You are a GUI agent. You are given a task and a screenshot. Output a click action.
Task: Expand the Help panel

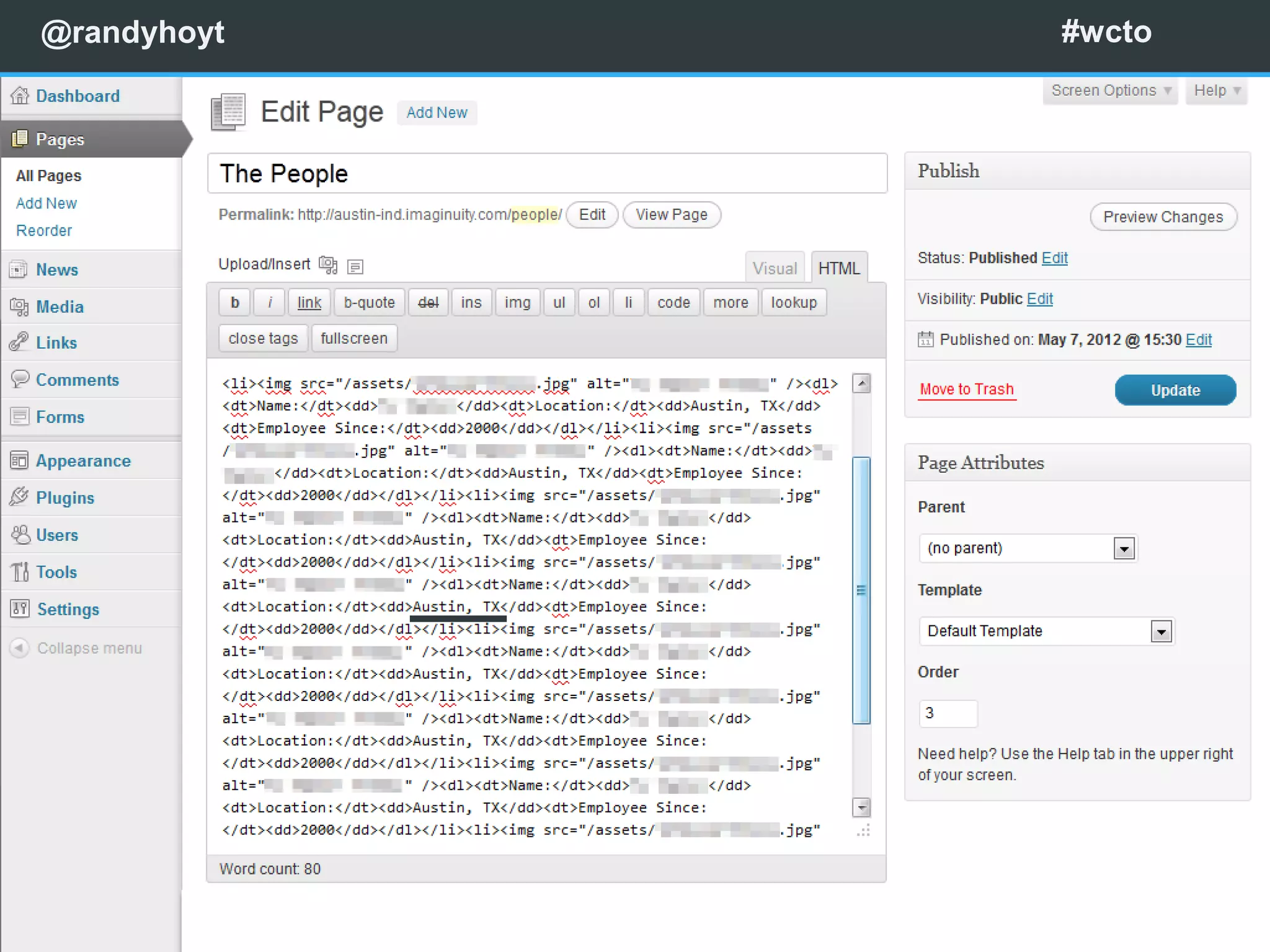1216,91
